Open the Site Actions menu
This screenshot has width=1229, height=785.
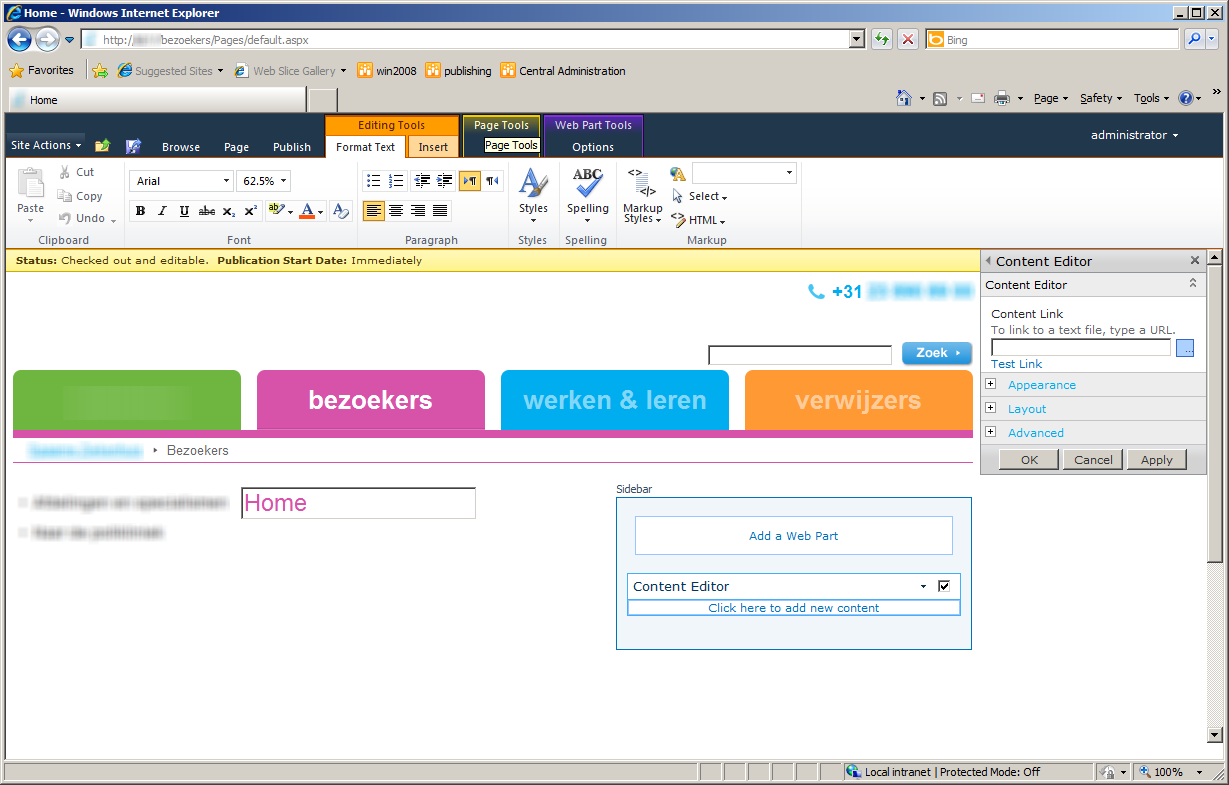tap(45, 145)
